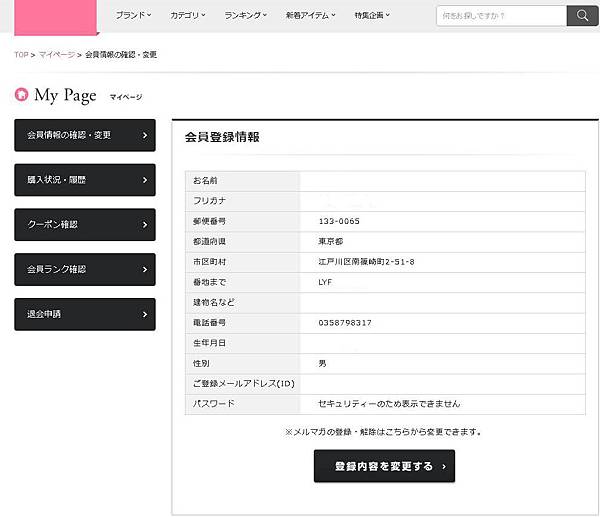The image size is (600, 517).
Task: Open the 特集企画 dropdown menu
Action: tap(372, 15)
